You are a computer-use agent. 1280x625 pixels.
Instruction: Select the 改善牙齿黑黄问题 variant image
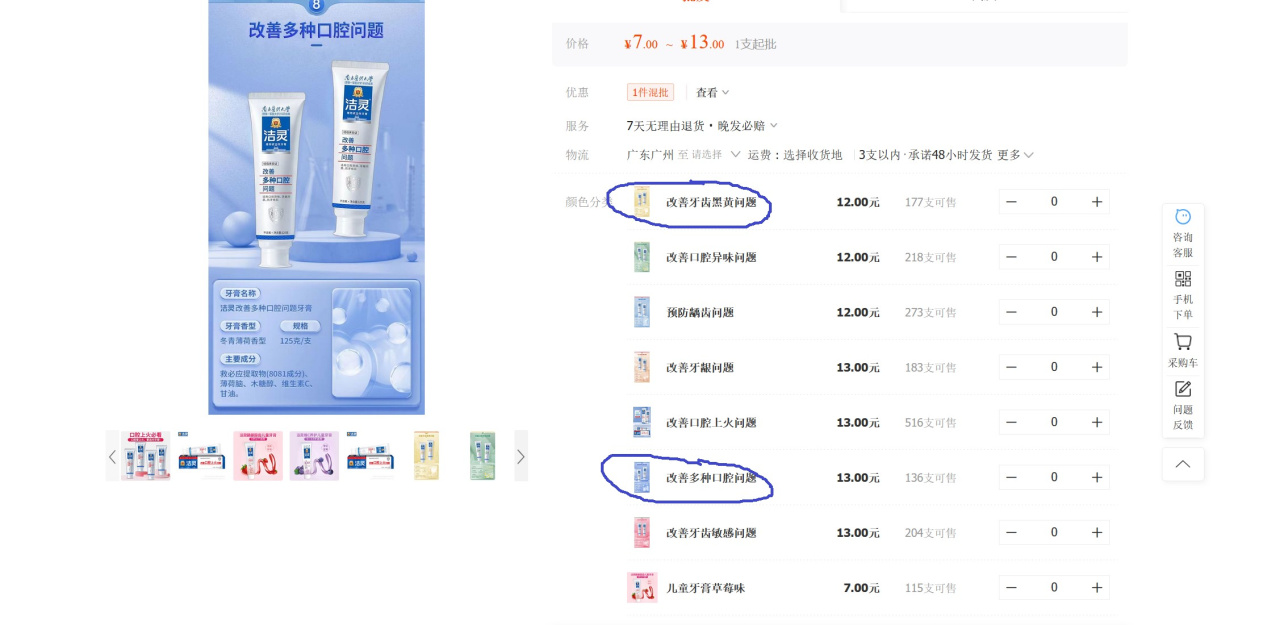[x=642, y=202]
